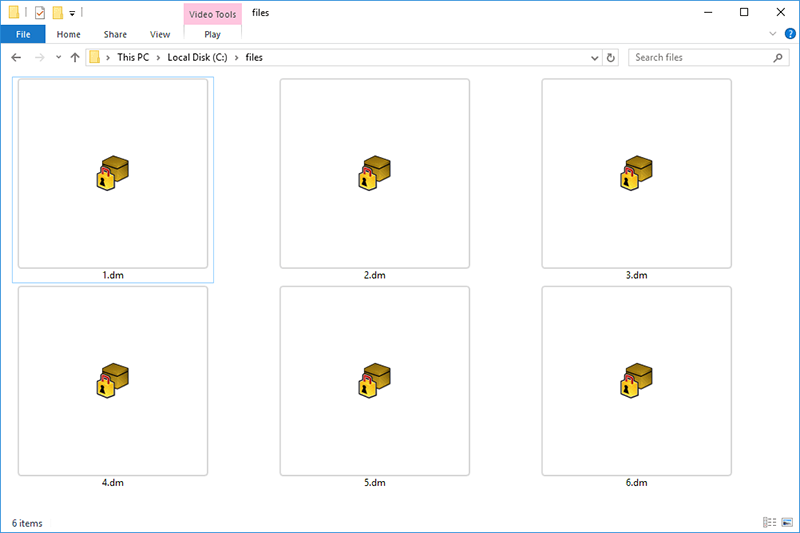Refresh the files folder view

pos(611,58)
